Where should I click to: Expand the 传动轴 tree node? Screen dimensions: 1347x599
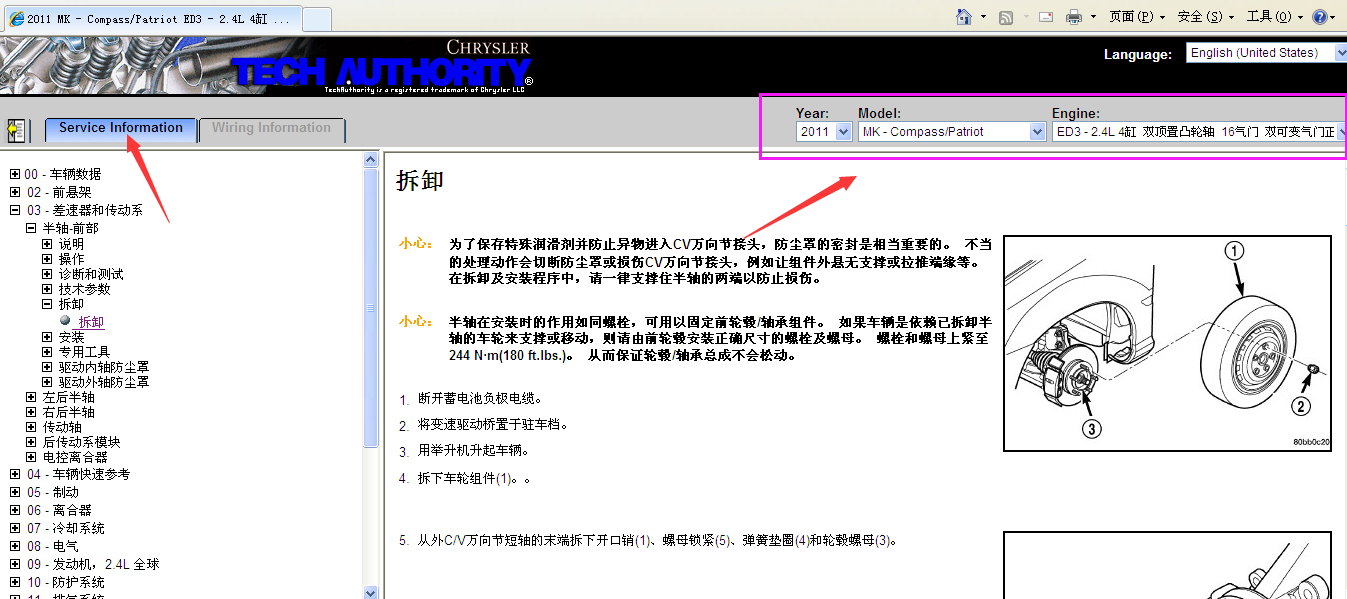[31, 427]
